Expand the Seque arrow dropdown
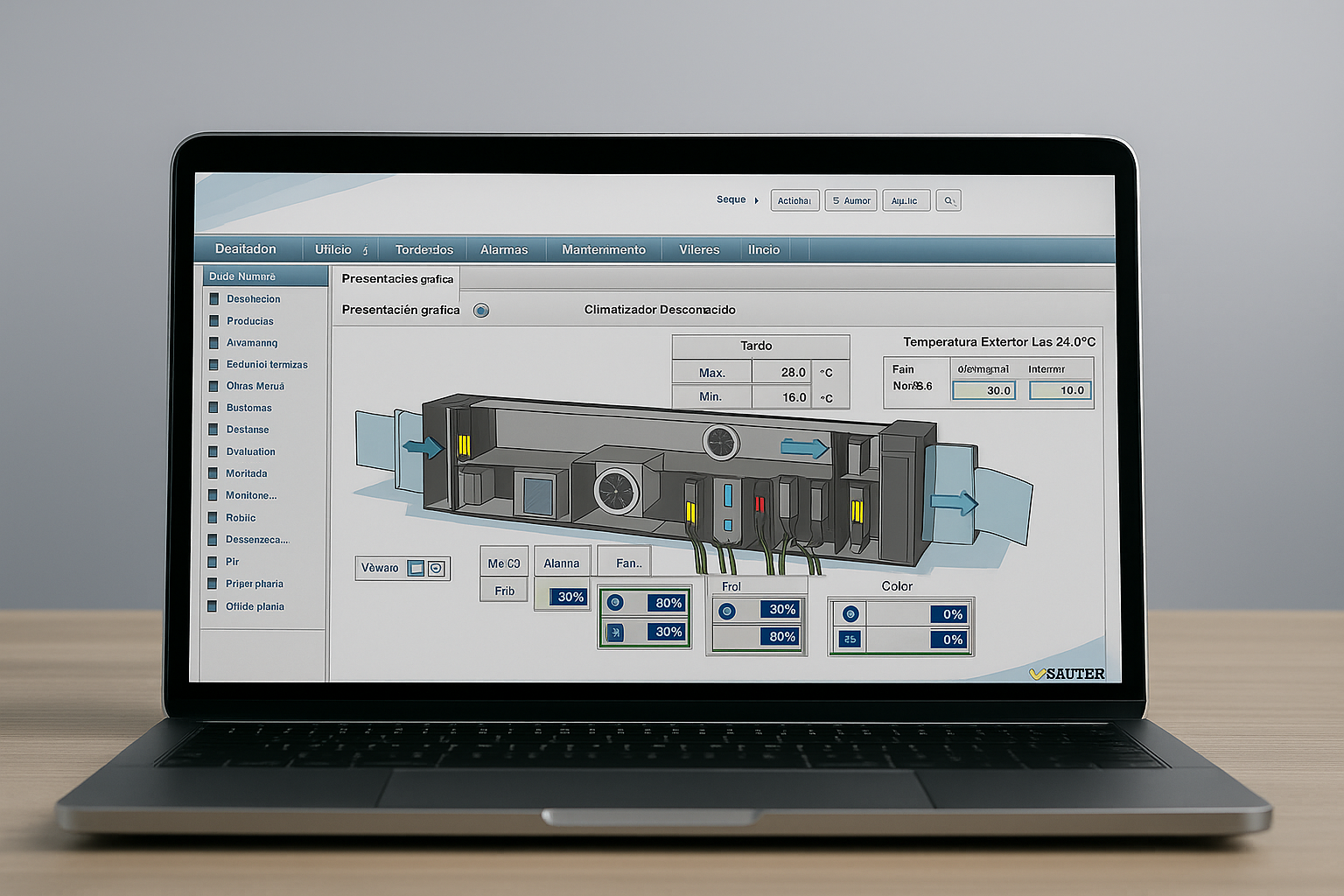Screen dimensions: 1344x896 click(x=757, y=200)
